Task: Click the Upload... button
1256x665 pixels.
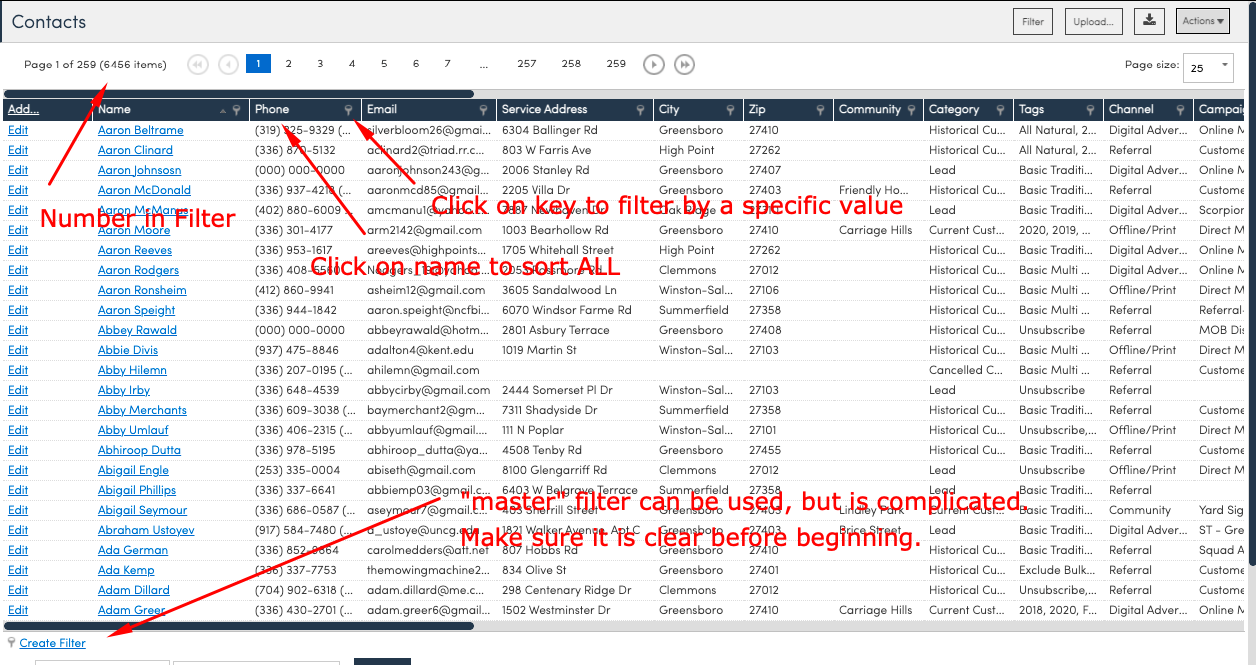Action: click(1093, 22)
